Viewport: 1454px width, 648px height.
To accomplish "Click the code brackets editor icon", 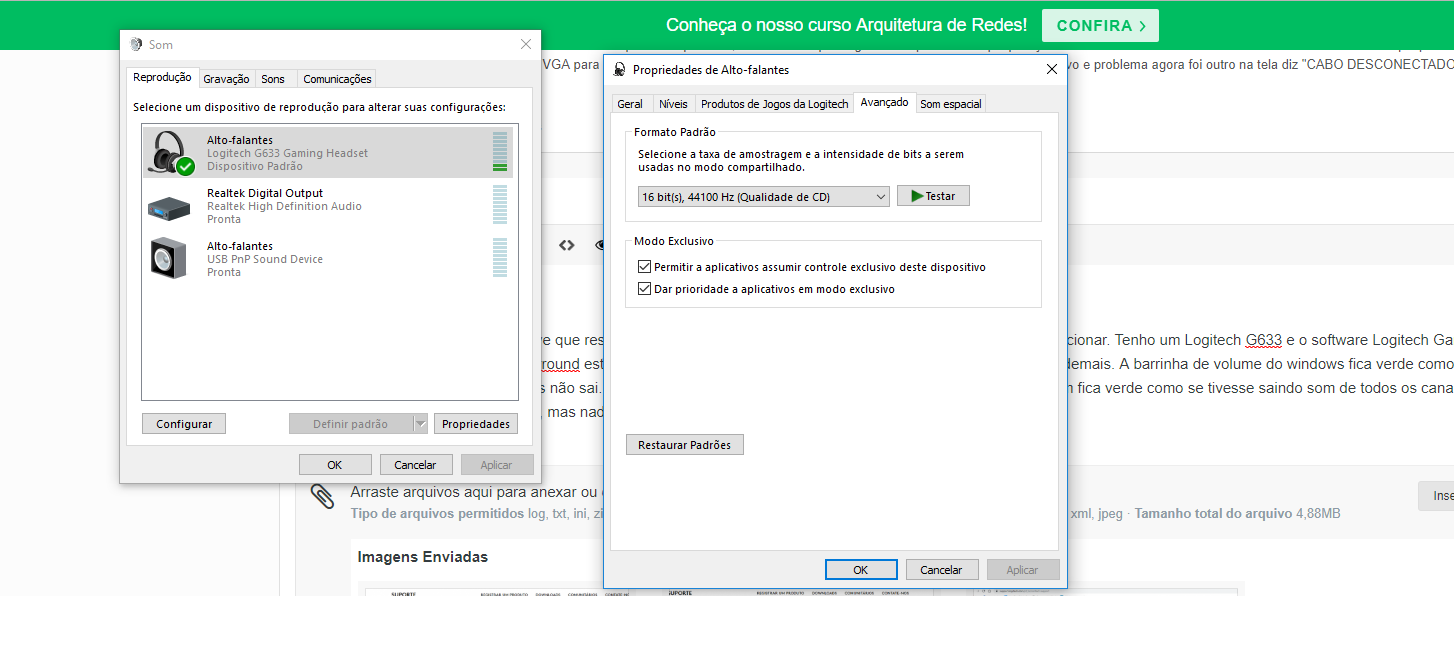I will (x=567, y=244).
